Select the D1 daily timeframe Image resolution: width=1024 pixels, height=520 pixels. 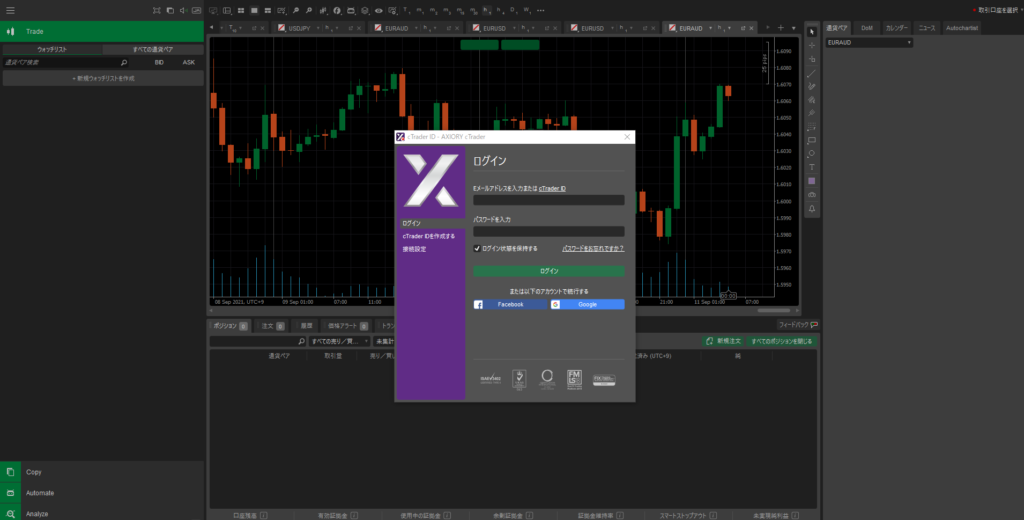[513, 10]
